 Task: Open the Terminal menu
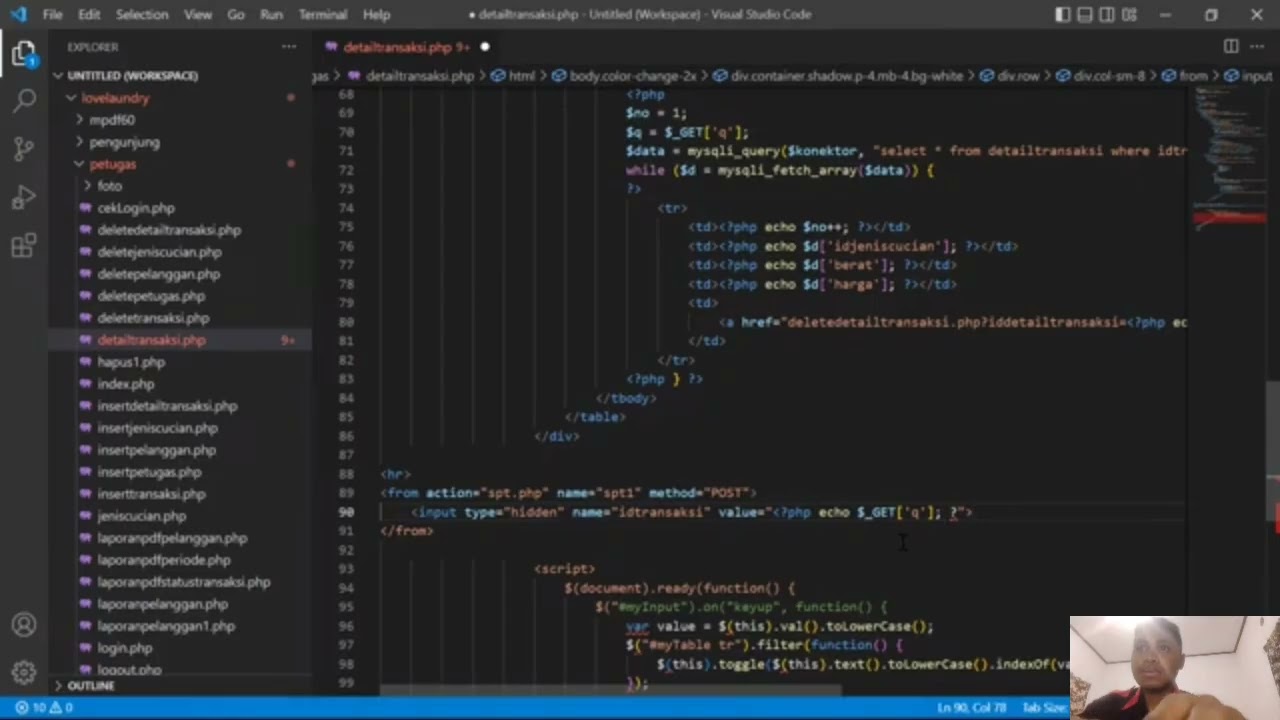tap(323, 15)
